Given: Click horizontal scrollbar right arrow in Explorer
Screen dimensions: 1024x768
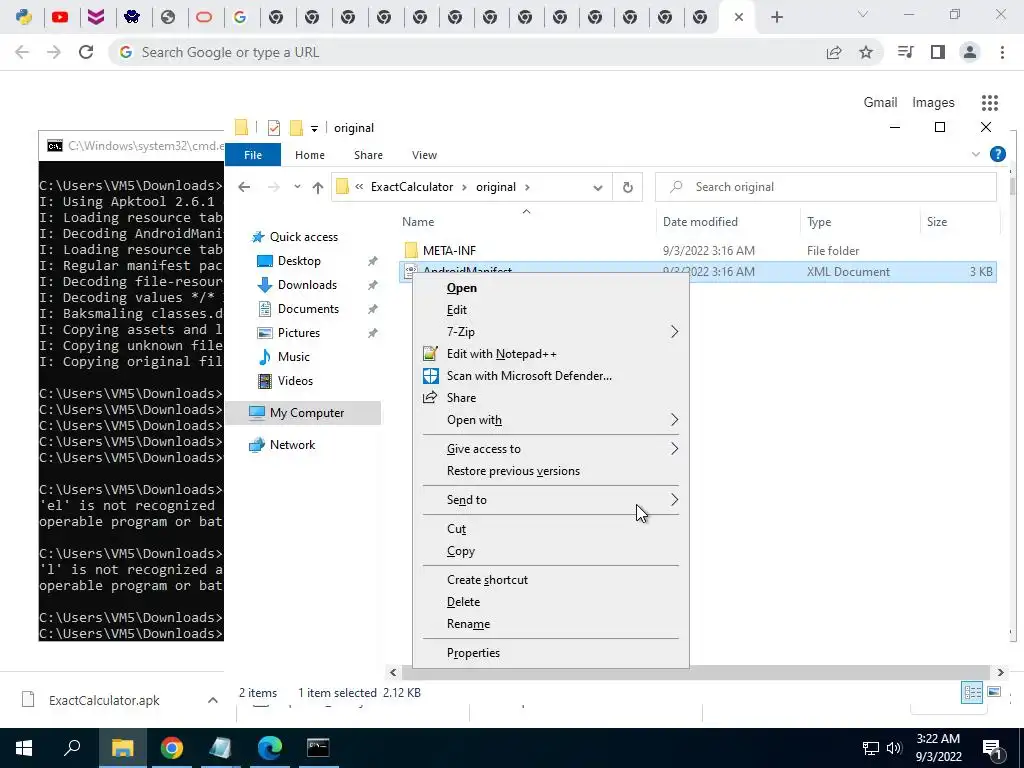Looking at the screenshot, I should (1000, 672).
